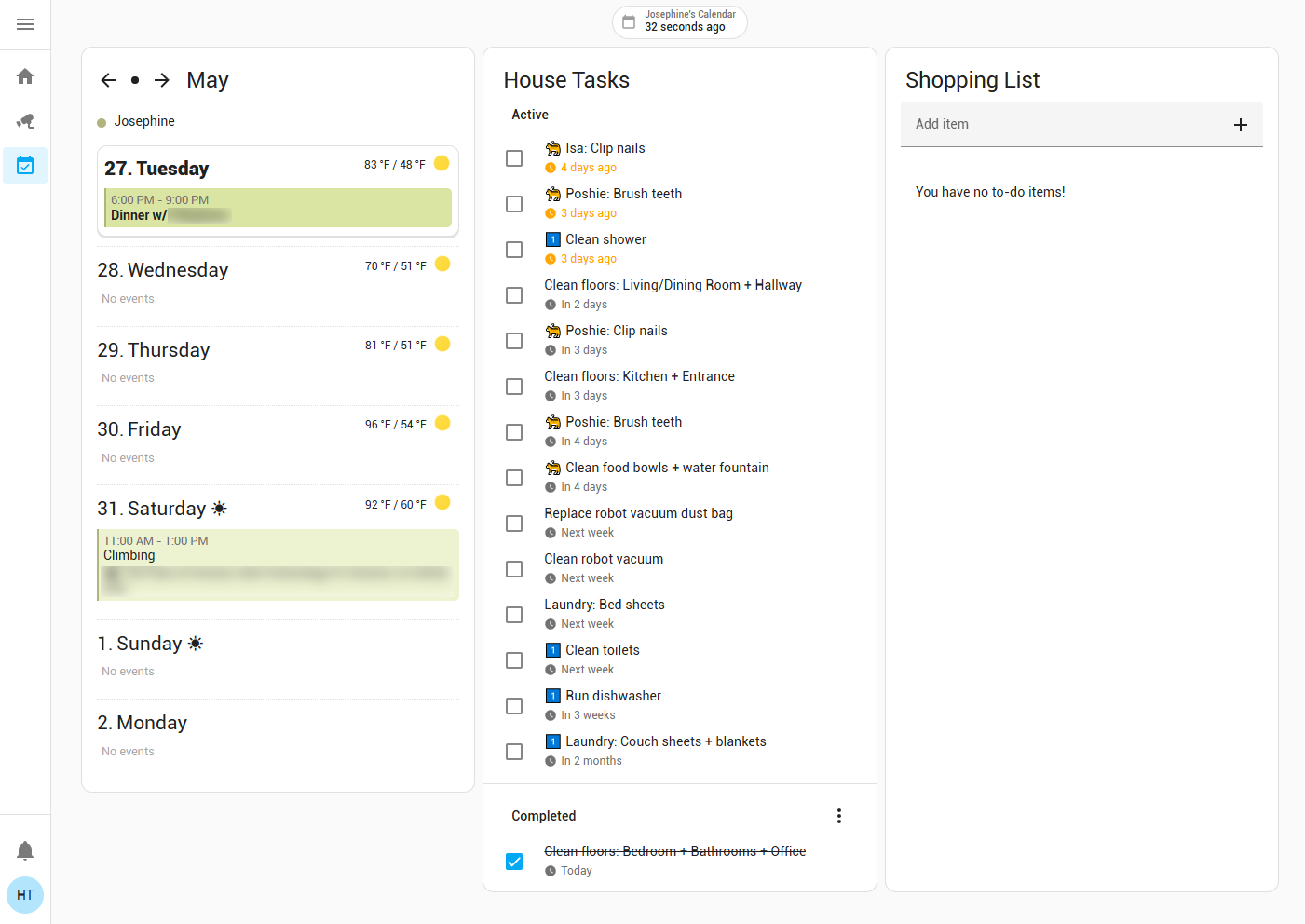Open the security camera view icon
1305x924 pixels.
coord(25,121)
